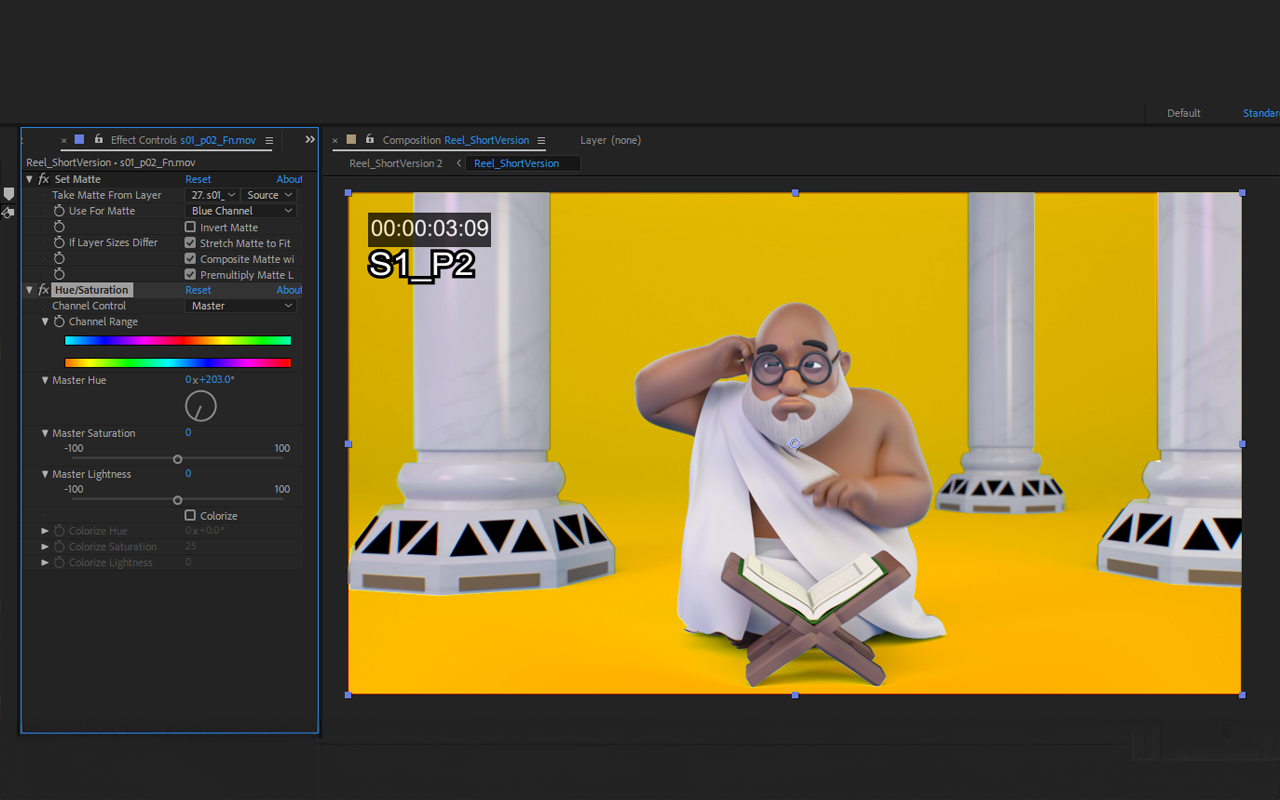The height and width of the screenshot is (800, 1280).
Task: Switch to the Layer (none) panel tab
Action: 610,140
